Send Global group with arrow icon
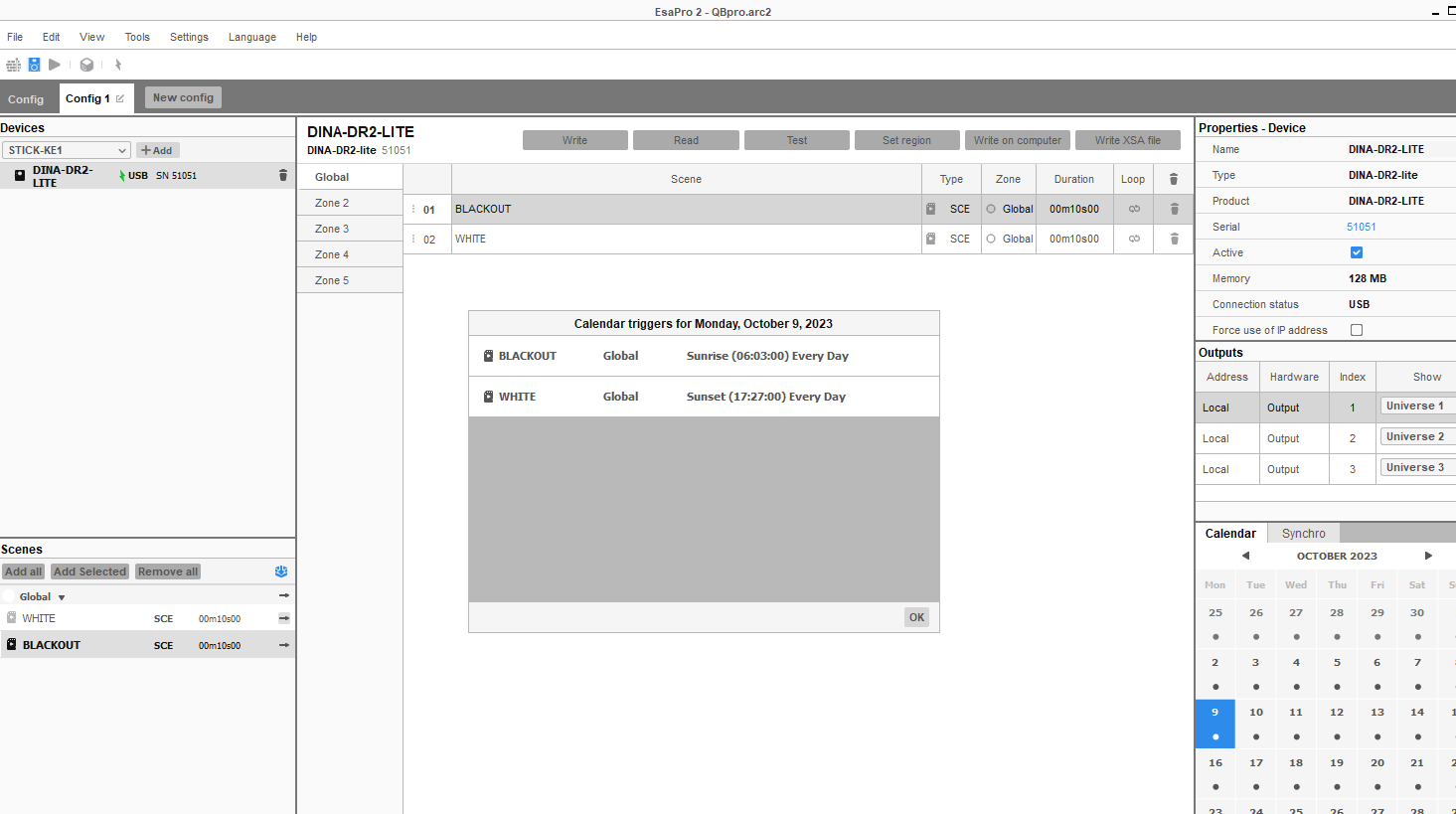1456x814 pixels. (284, 595)
